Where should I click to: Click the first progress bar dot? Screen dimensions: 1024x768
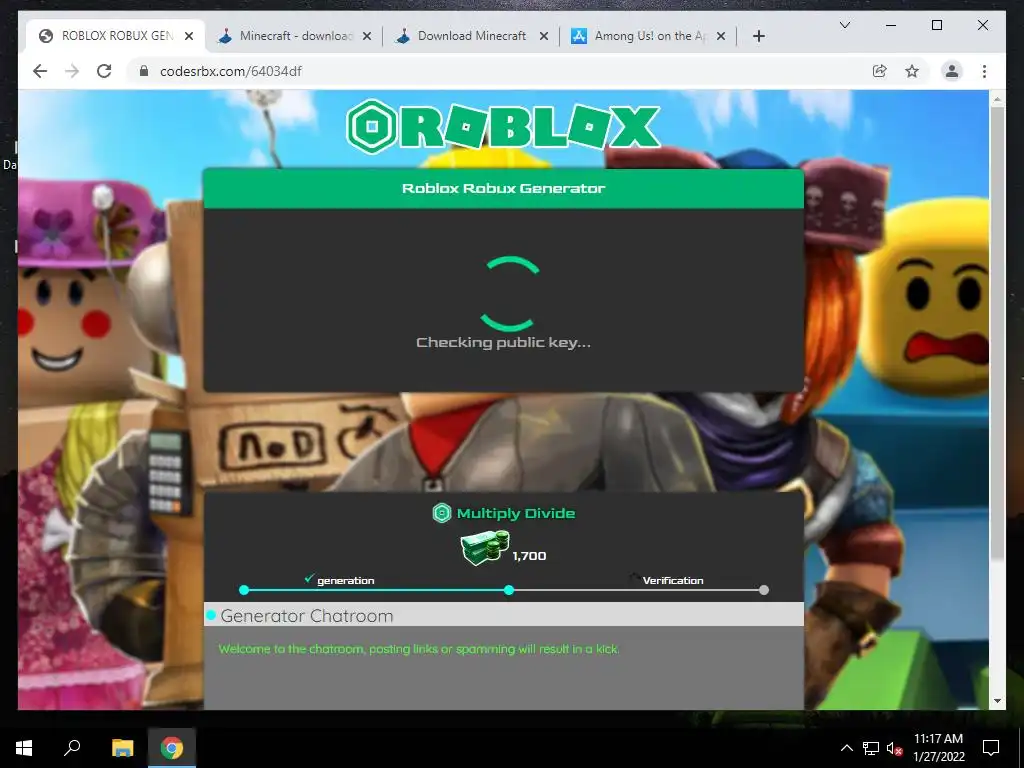pyautogui.click(x=244, y=590)
